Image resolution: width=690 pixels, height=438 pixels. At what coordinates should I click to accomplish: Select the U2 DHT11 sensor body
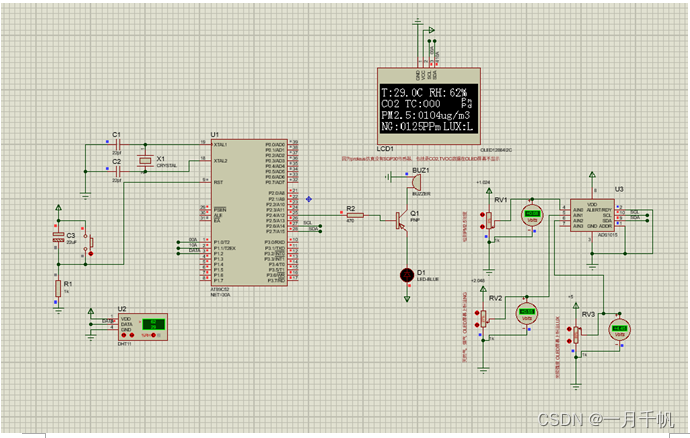click(143, 326)
